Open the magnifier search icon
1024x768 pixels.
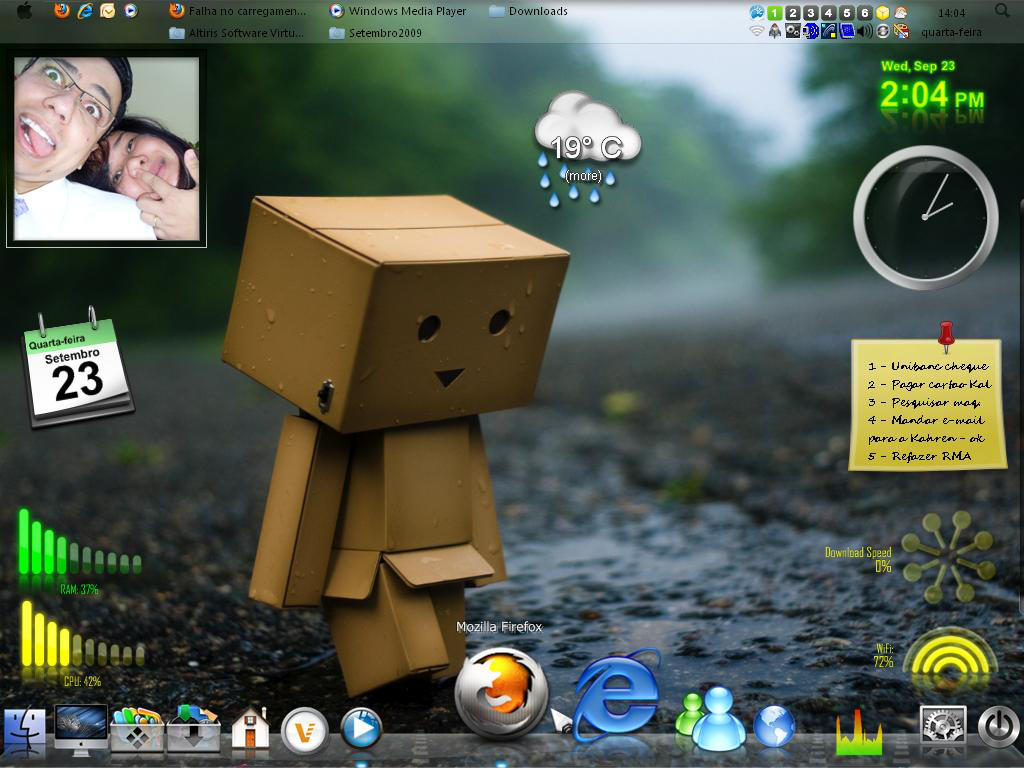[1001, 10]
